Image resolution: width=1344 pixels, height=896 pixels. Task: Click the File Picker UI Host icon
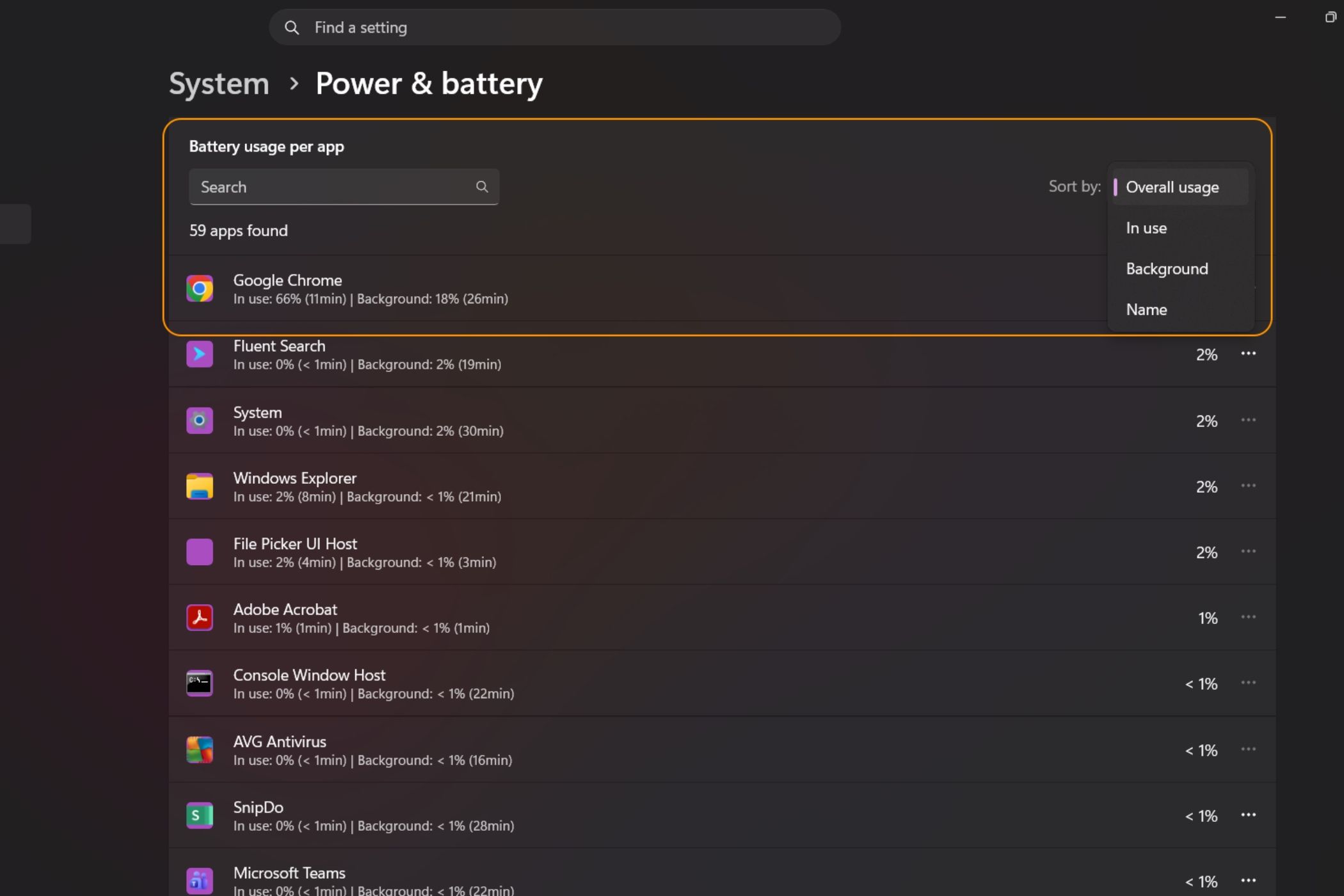[200, 552]
